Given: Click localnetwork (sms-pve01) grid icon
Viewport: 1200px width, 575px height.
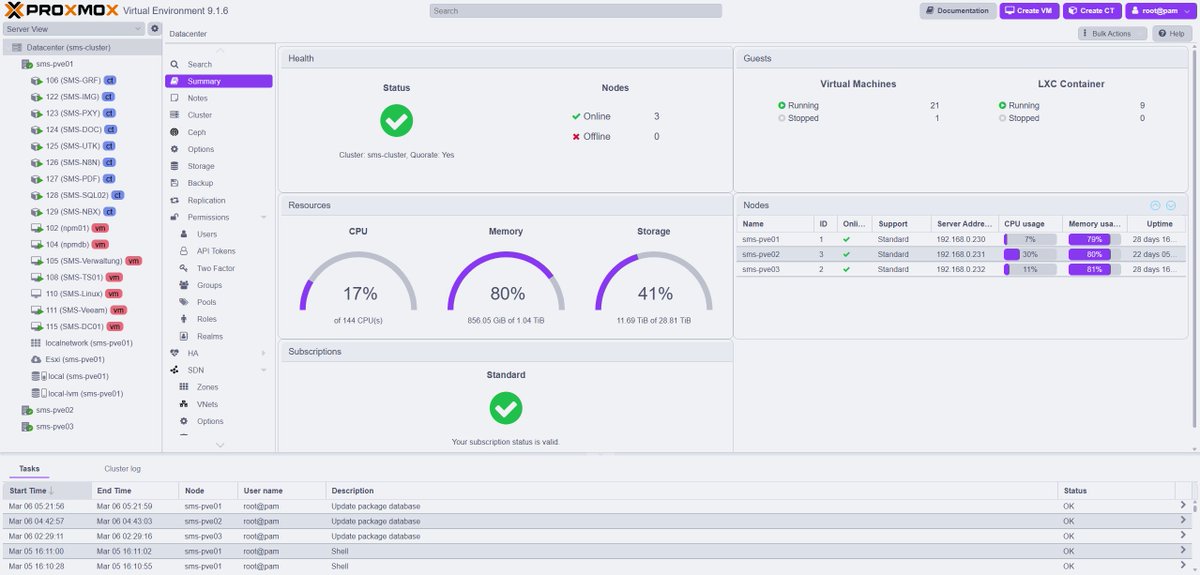Looking at the screenshot, I should 37,343.
